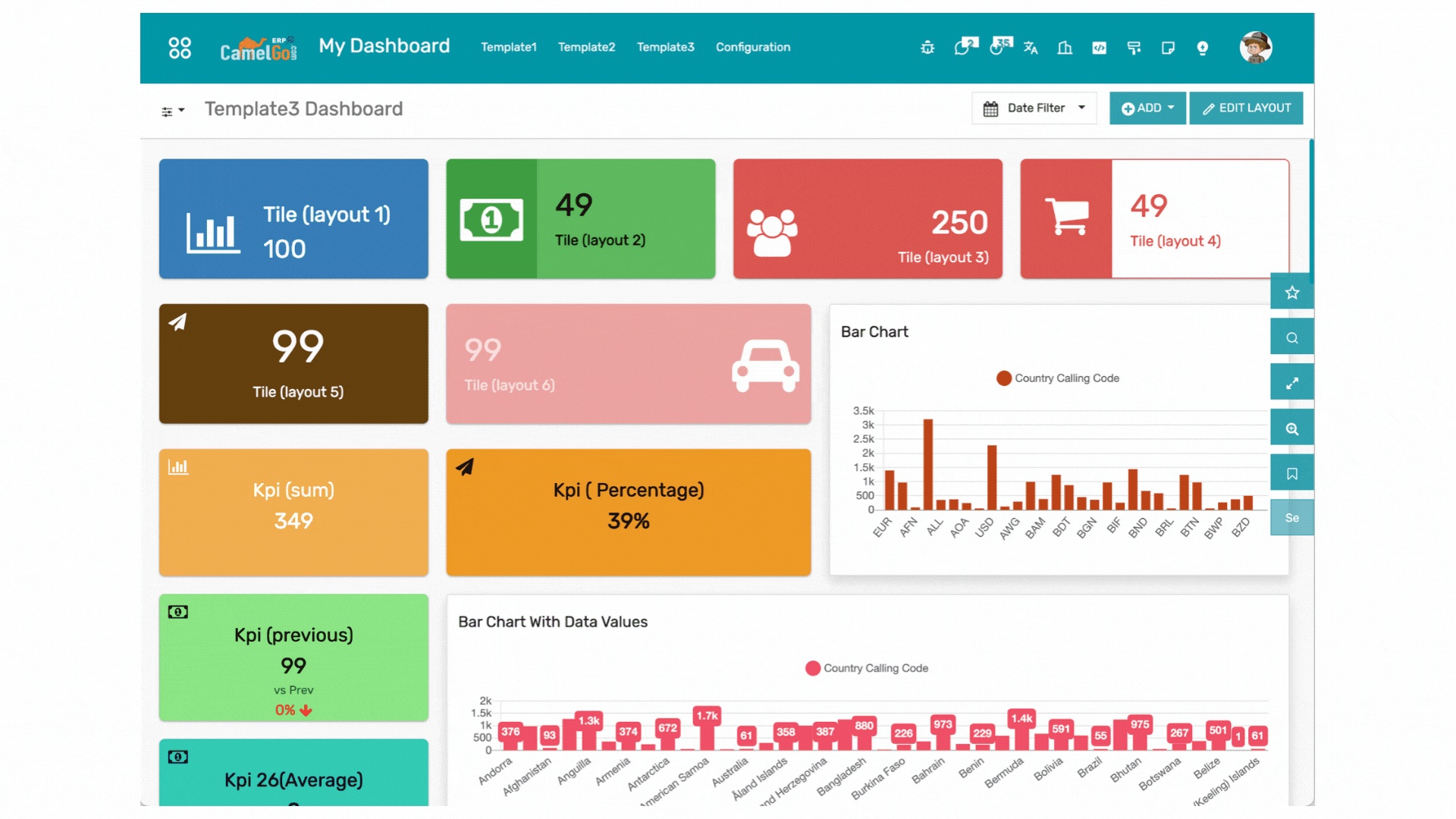Switch to Template2 menu

click(586, 47)
